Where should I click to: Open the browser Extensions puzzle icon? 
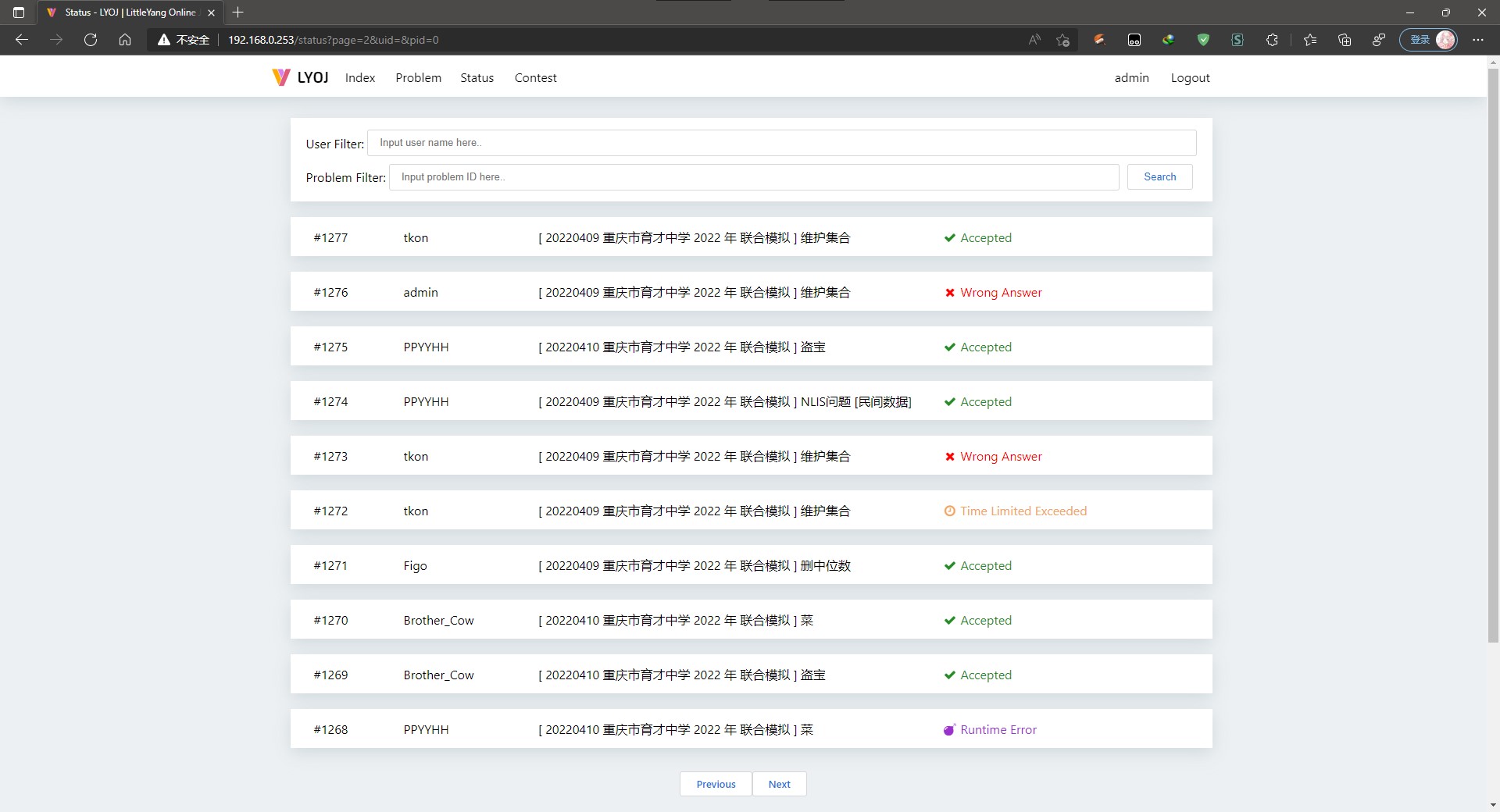[1272, 40]
